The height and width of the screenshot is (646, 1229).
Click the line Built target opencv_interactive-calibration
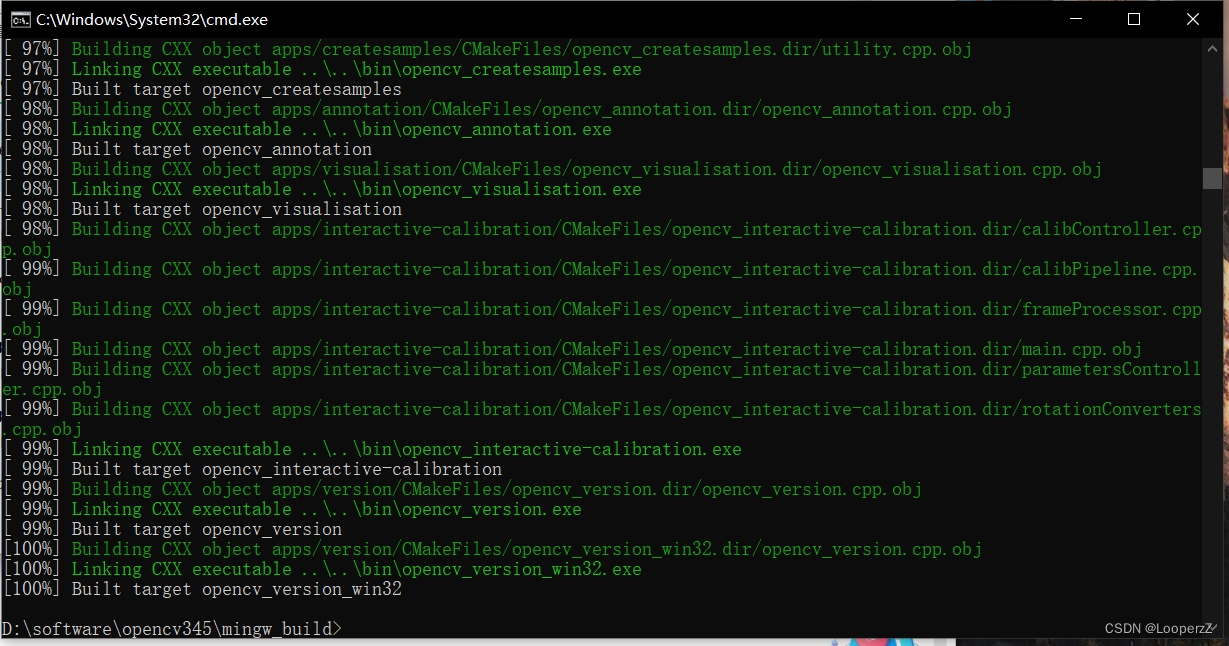tap(252, 469)
